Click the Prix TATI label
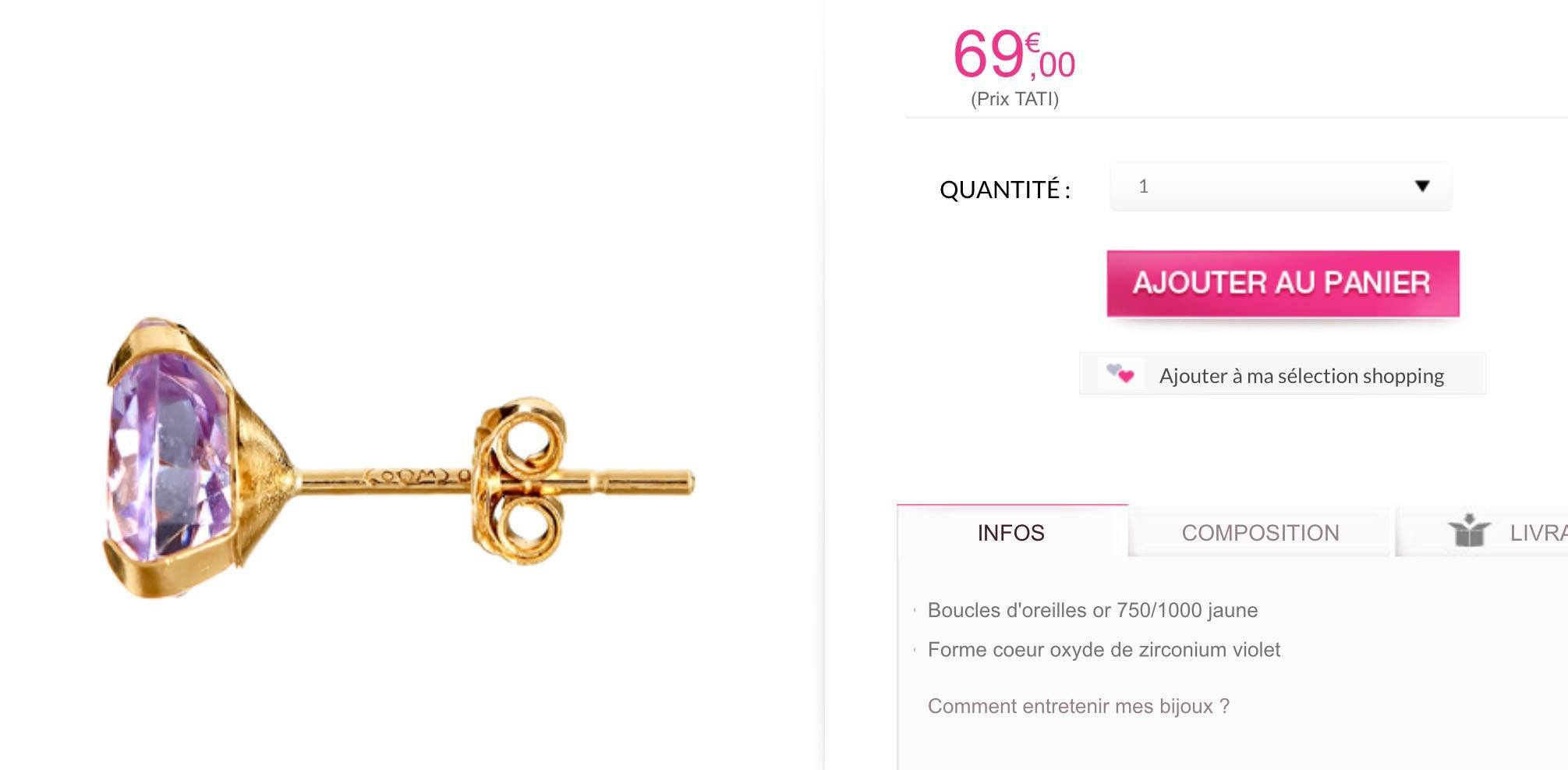This screenshot has width=1568, height=770. click(1014, 99)
